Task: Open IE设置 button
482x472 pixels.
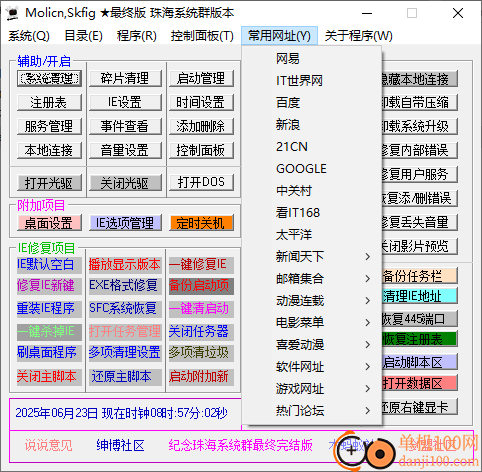Action: click(x=125, y=102)
